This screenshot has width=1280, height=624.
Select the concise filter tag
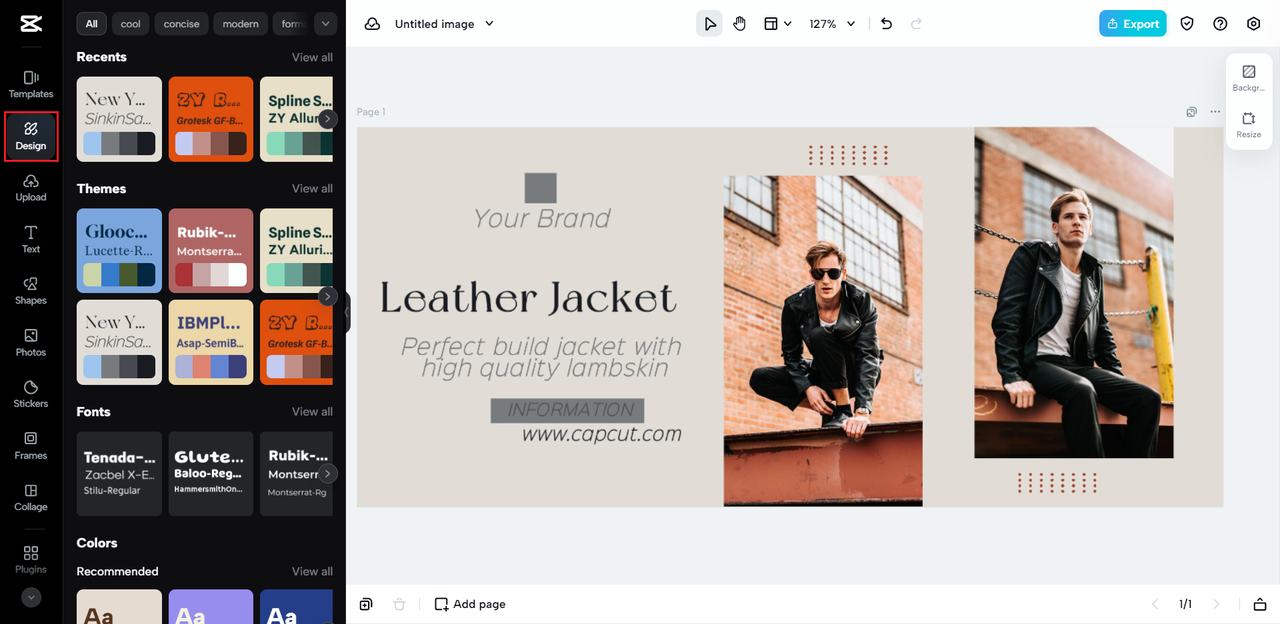coord(181,23)
